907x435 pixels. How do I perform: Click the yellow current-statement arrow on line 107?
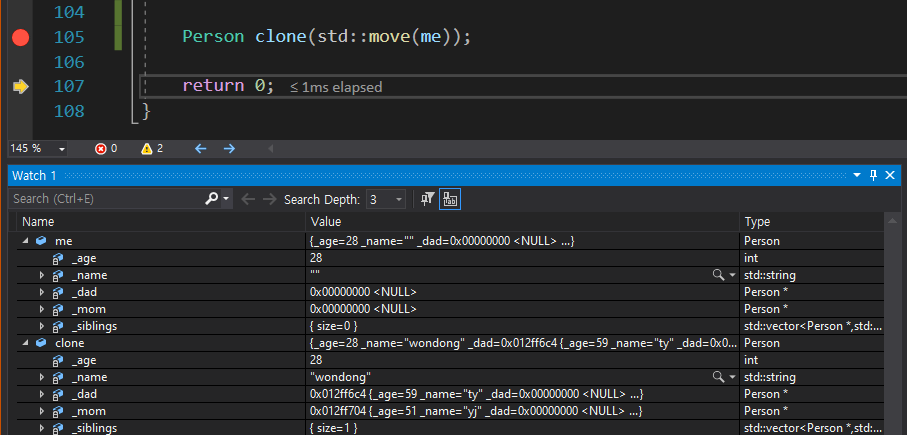coord(20,87)
